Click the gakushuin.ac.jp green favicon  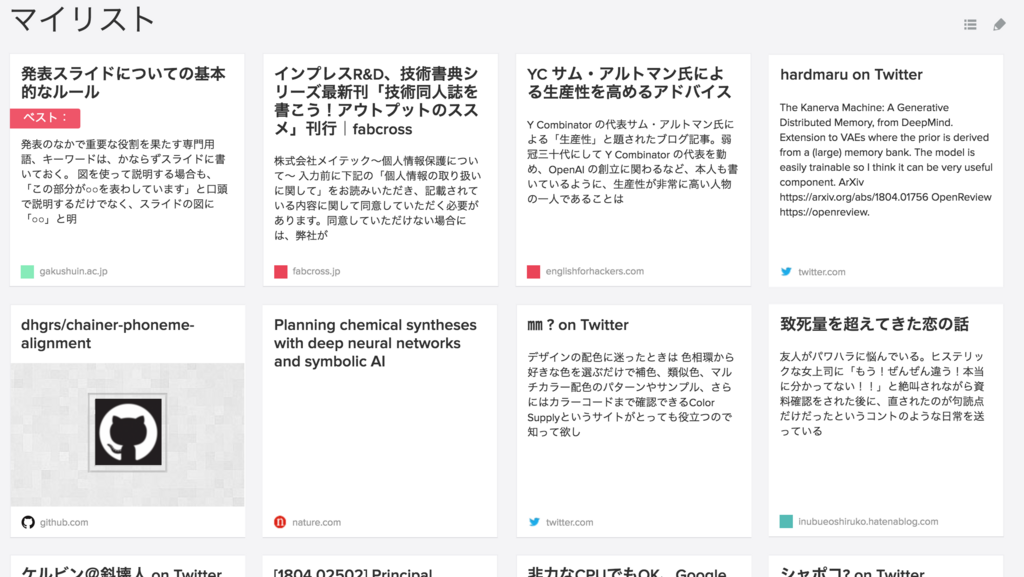tap(27, 272)
